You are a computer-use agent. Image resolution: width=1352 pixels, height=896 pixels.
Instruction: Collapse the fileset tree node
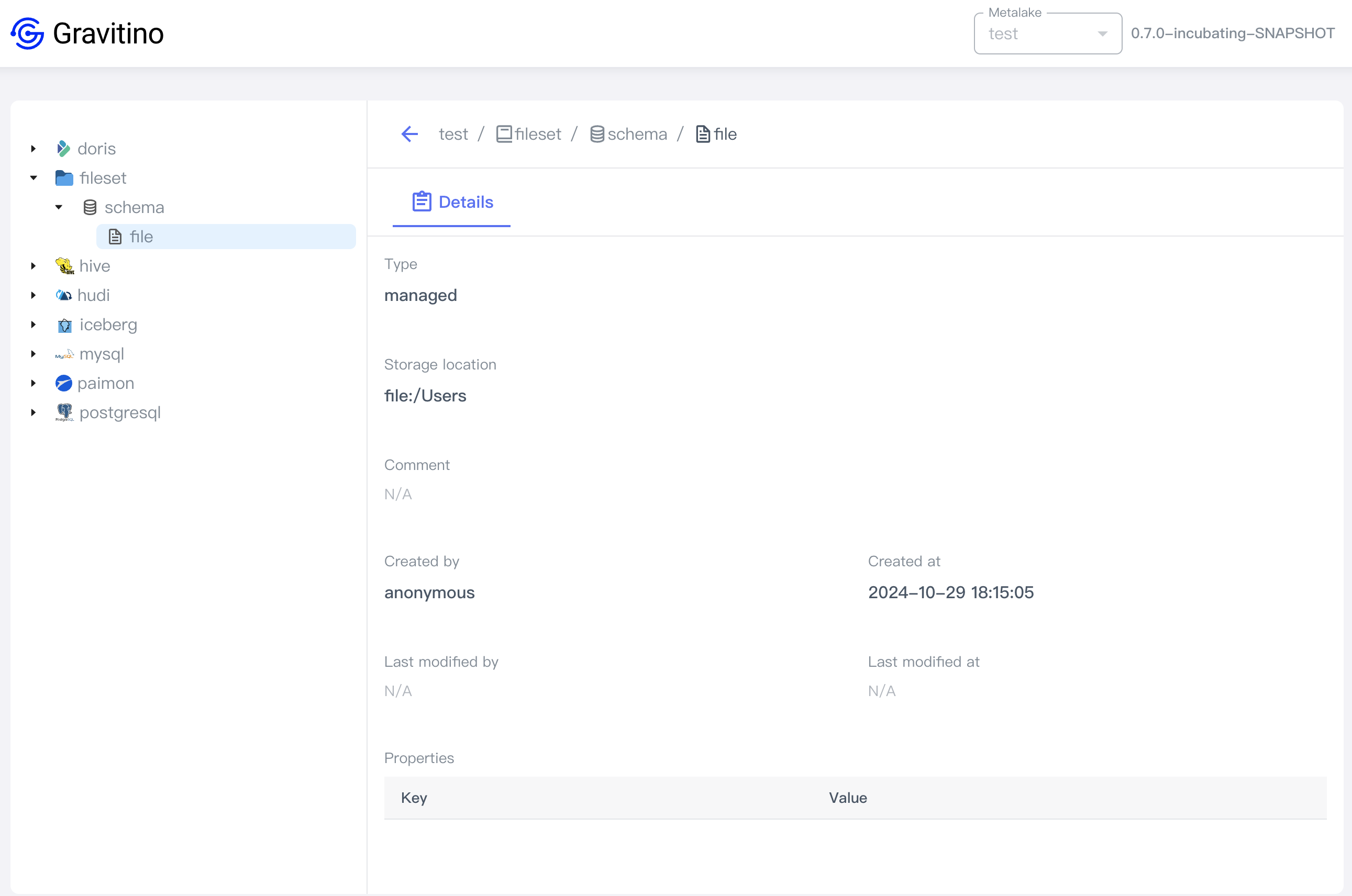tap(33, 178)
